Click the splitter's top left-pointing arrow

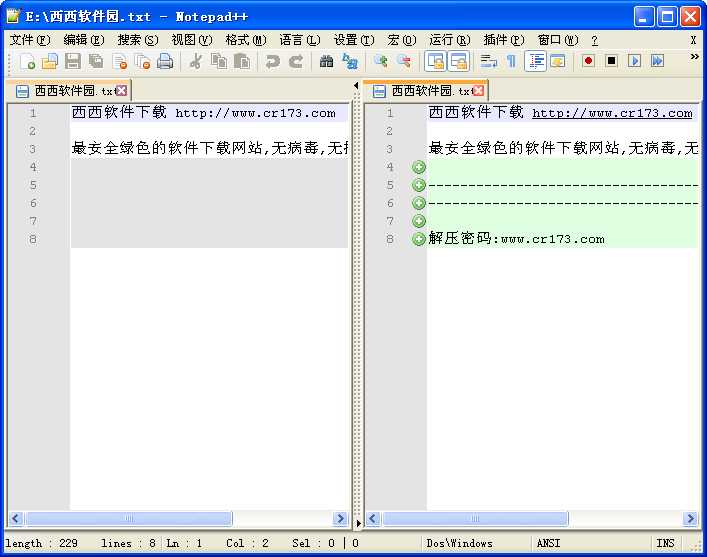click(356, 85)
